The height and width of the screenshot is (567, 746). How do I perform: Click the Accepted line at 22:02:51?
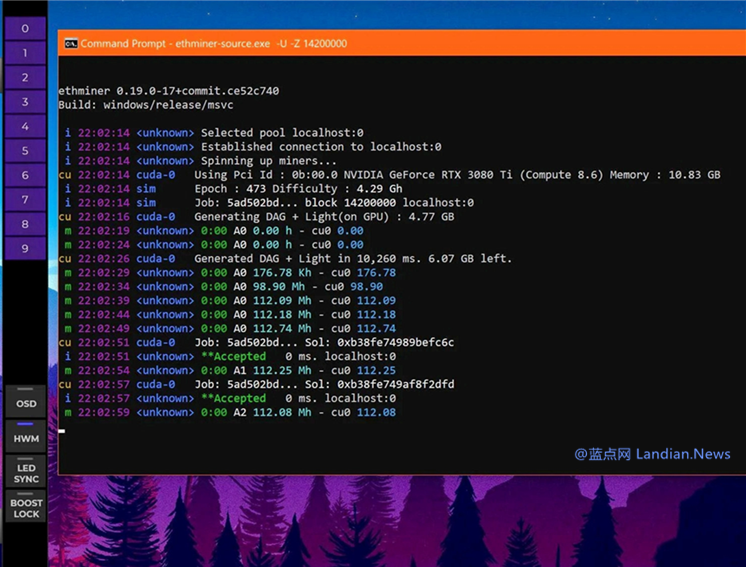coord(230,356)
